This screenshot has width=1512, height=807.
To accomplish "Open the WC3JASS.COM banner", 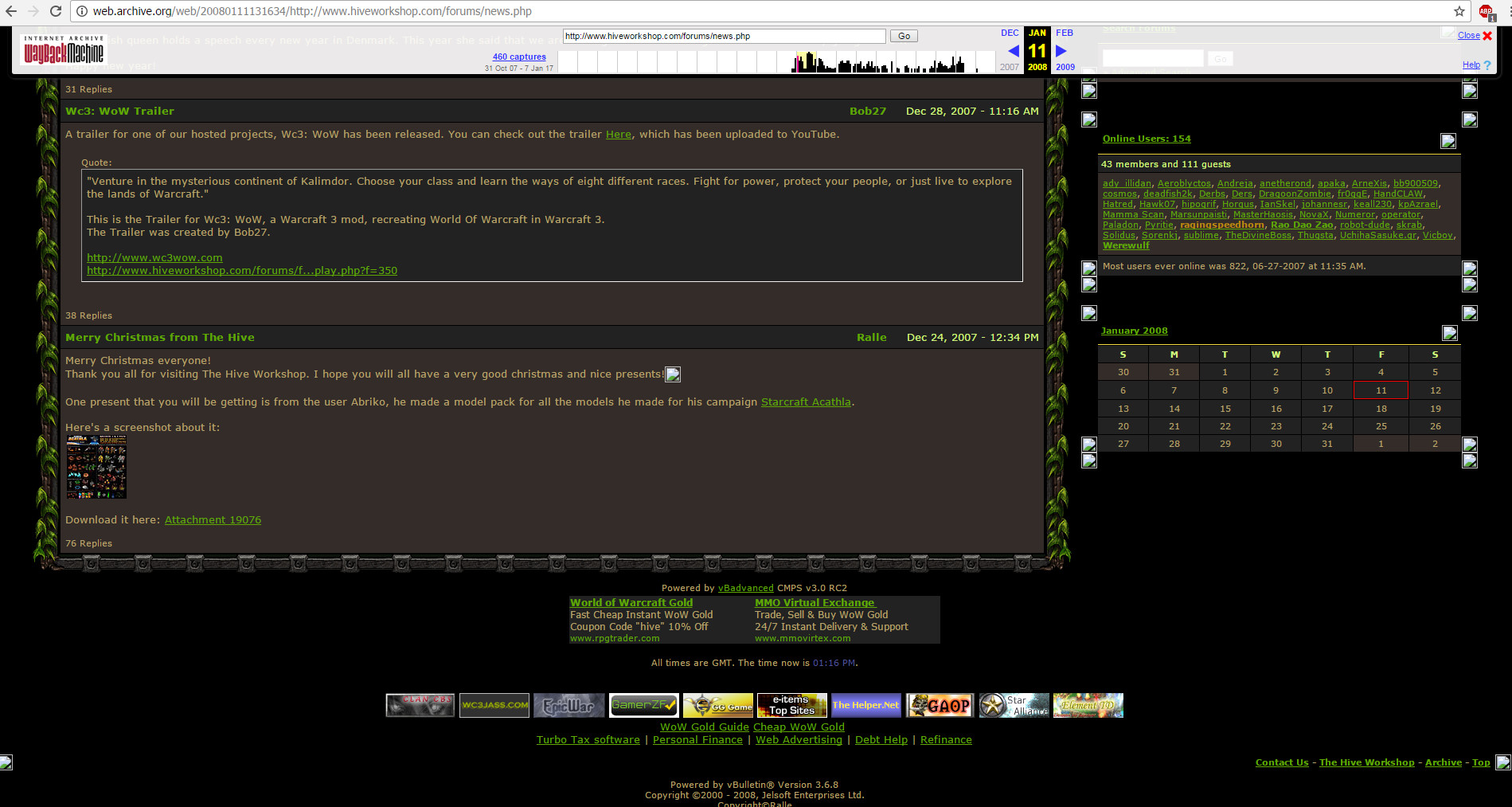I will pyautogui.click(x=494, y=705).
